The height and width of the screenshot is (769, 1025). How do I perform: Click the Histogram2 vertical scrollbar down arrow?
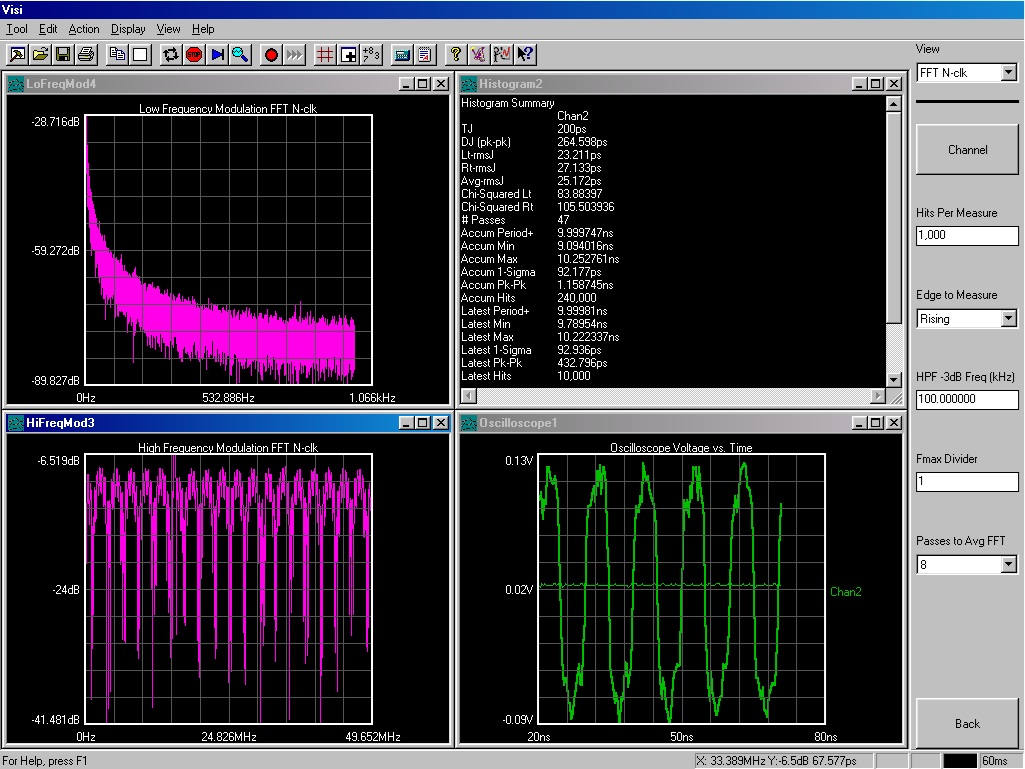894,379
